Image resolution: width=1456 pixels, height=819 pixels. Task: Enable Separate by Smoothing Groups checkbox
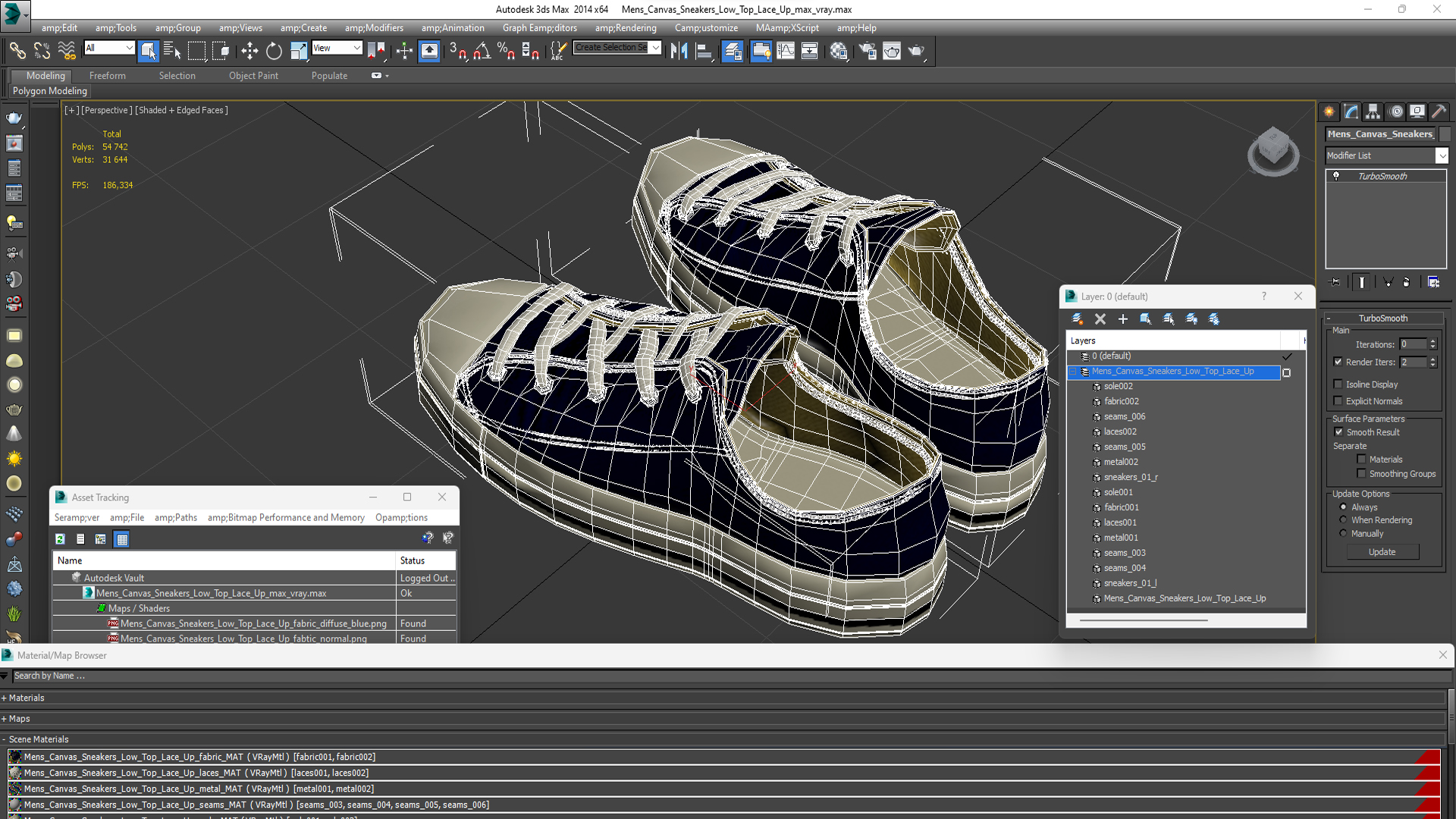(x=1361, y=474)
